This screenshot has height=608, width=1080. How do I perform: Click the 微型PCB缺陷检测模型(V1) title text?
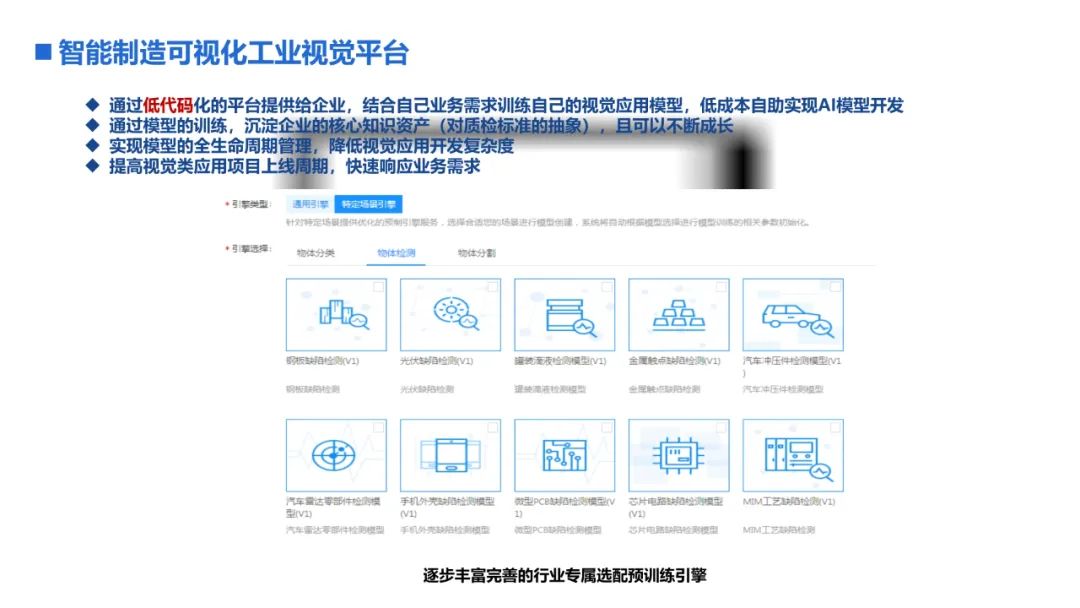coord(565,507)
